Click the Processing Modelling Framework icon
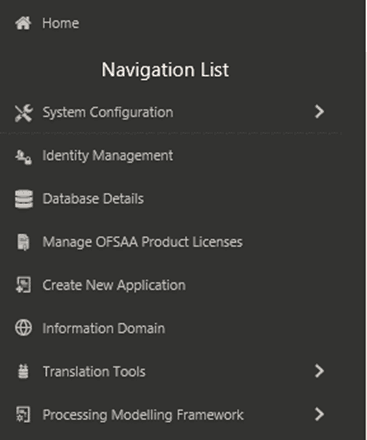Viewport: 367px width, 440px height. point(23,415)
